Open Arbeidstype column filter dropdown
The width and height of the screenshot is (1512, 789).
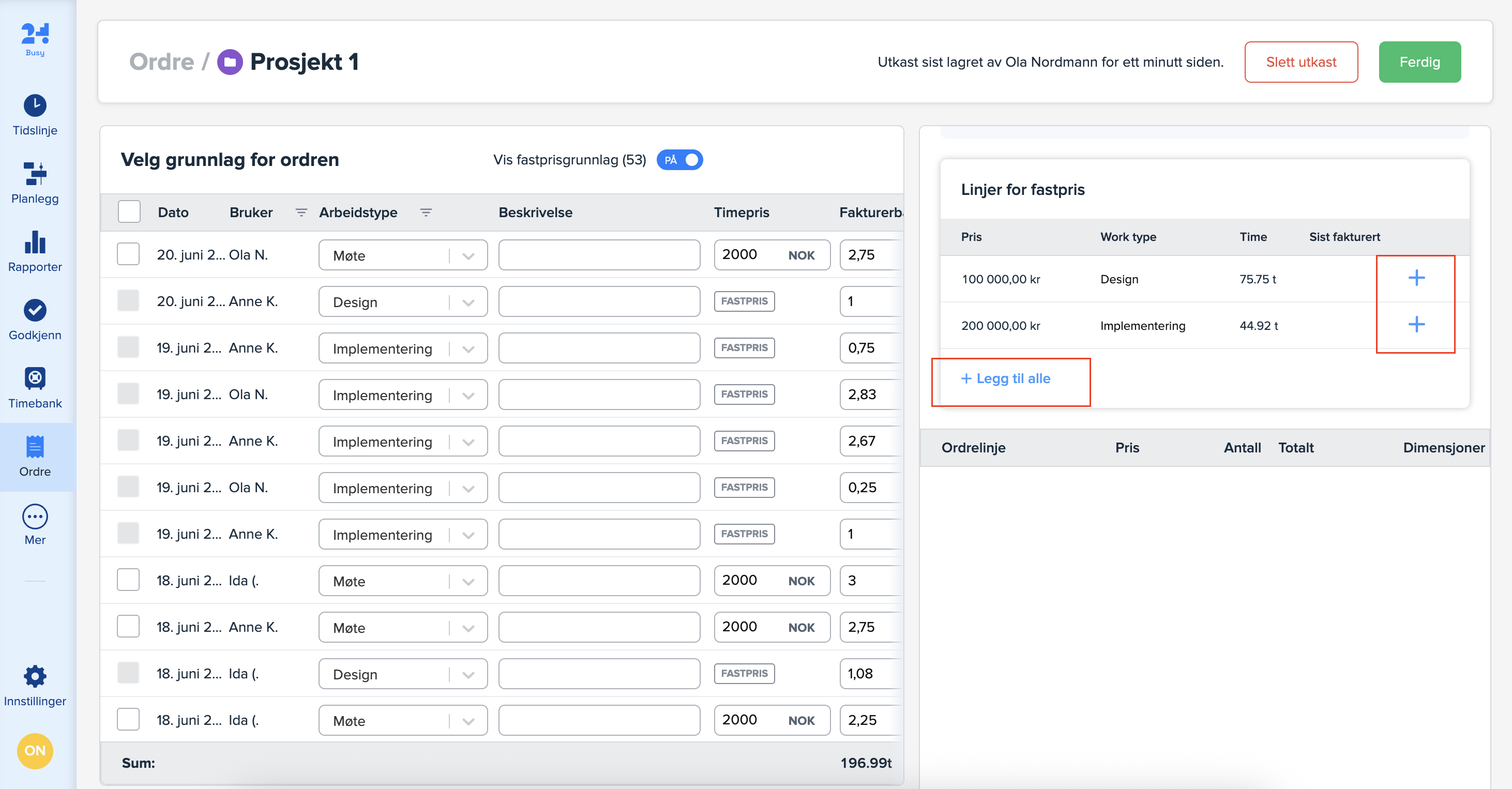point(426,213)
